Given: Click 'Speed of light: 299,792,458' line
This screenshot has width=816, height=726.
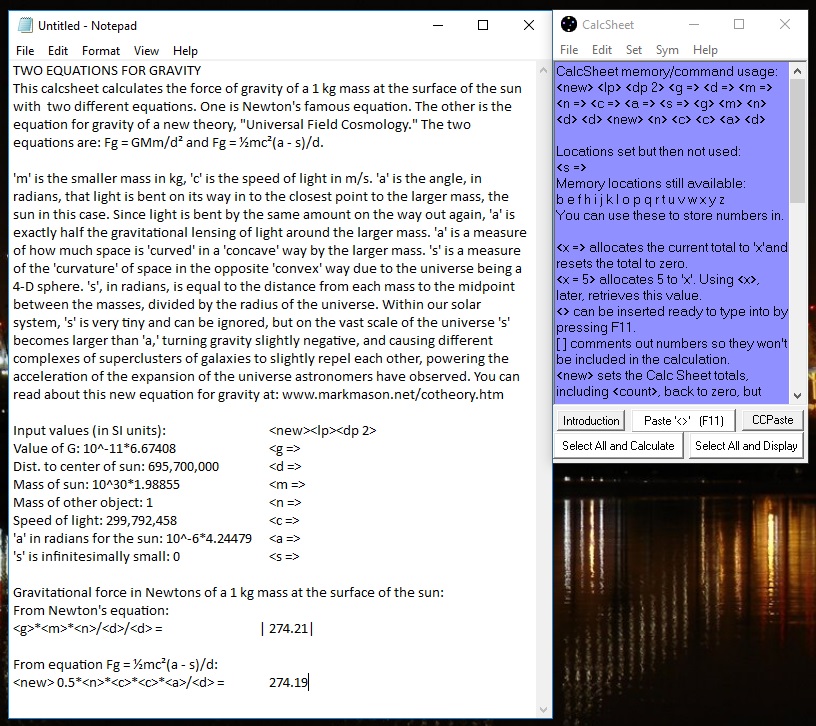Looking at the screenshot, I should [x=95, y=520].
